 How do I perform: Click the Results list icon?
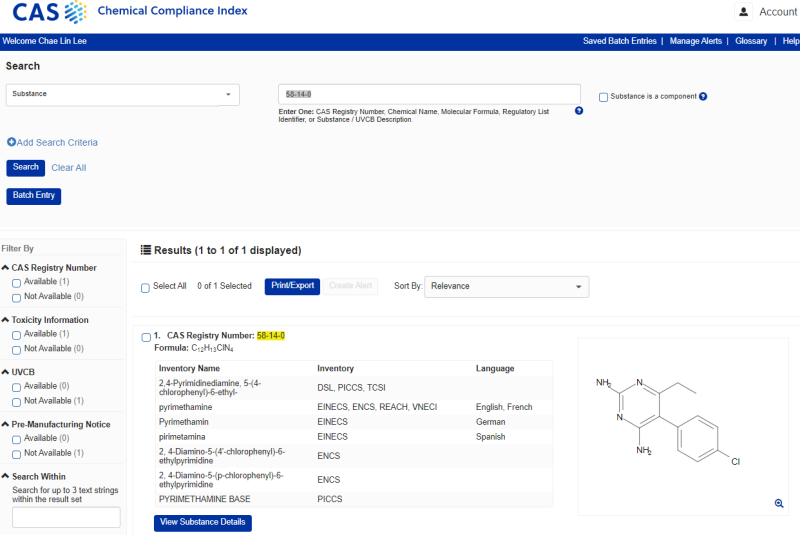tap(146, 250)
